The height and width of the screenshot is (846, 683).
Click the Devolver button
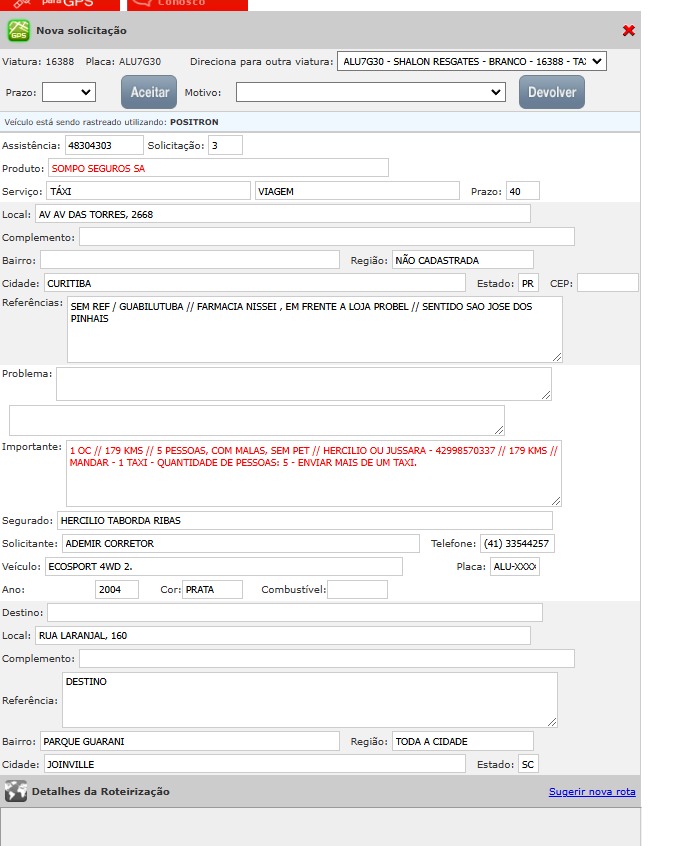tap(552, 92)
